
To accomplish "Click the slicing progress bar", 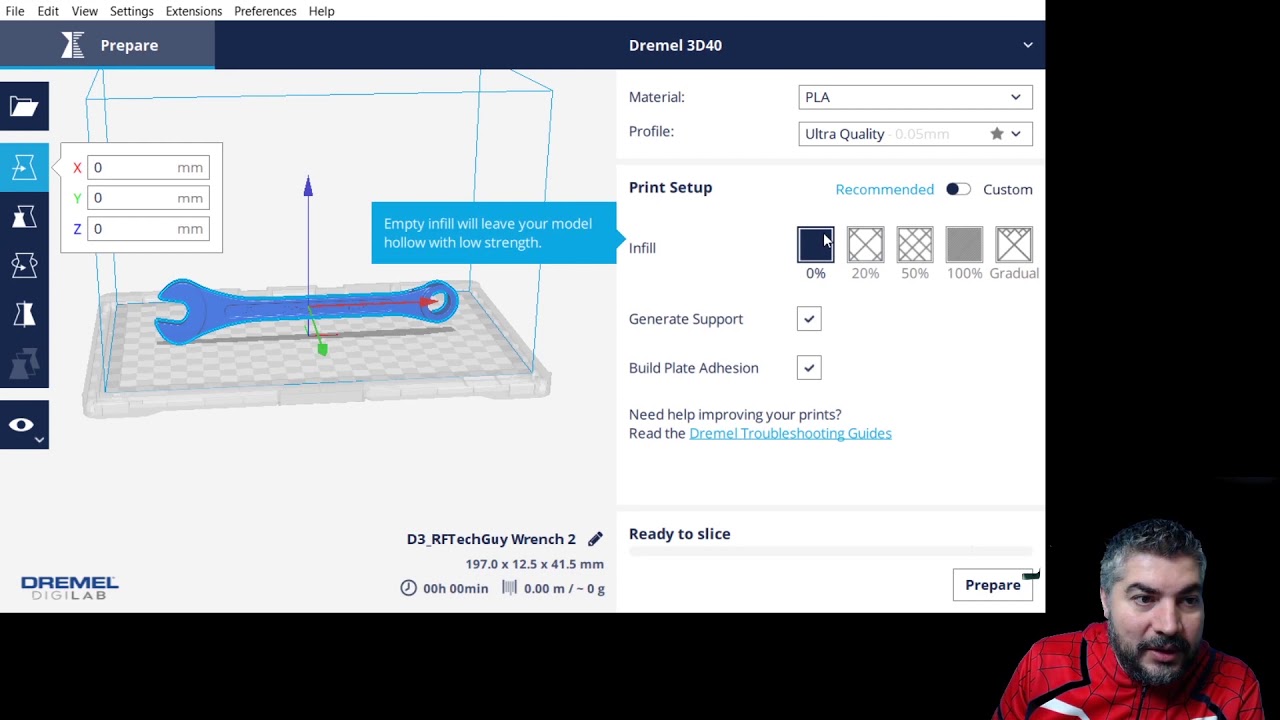I will pos(830,551).
